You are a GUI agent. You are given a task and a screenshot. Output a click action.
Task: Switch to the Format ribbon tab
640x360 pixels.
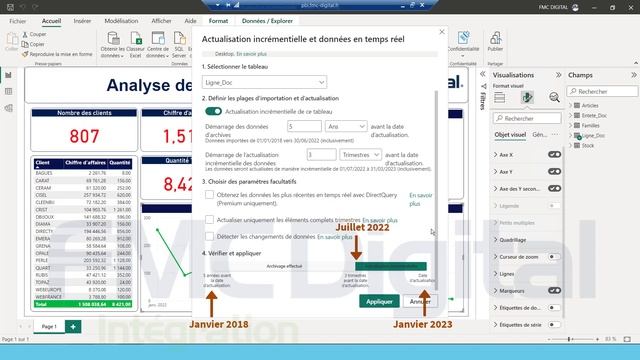pyautogui.click(x=218, y=21)
